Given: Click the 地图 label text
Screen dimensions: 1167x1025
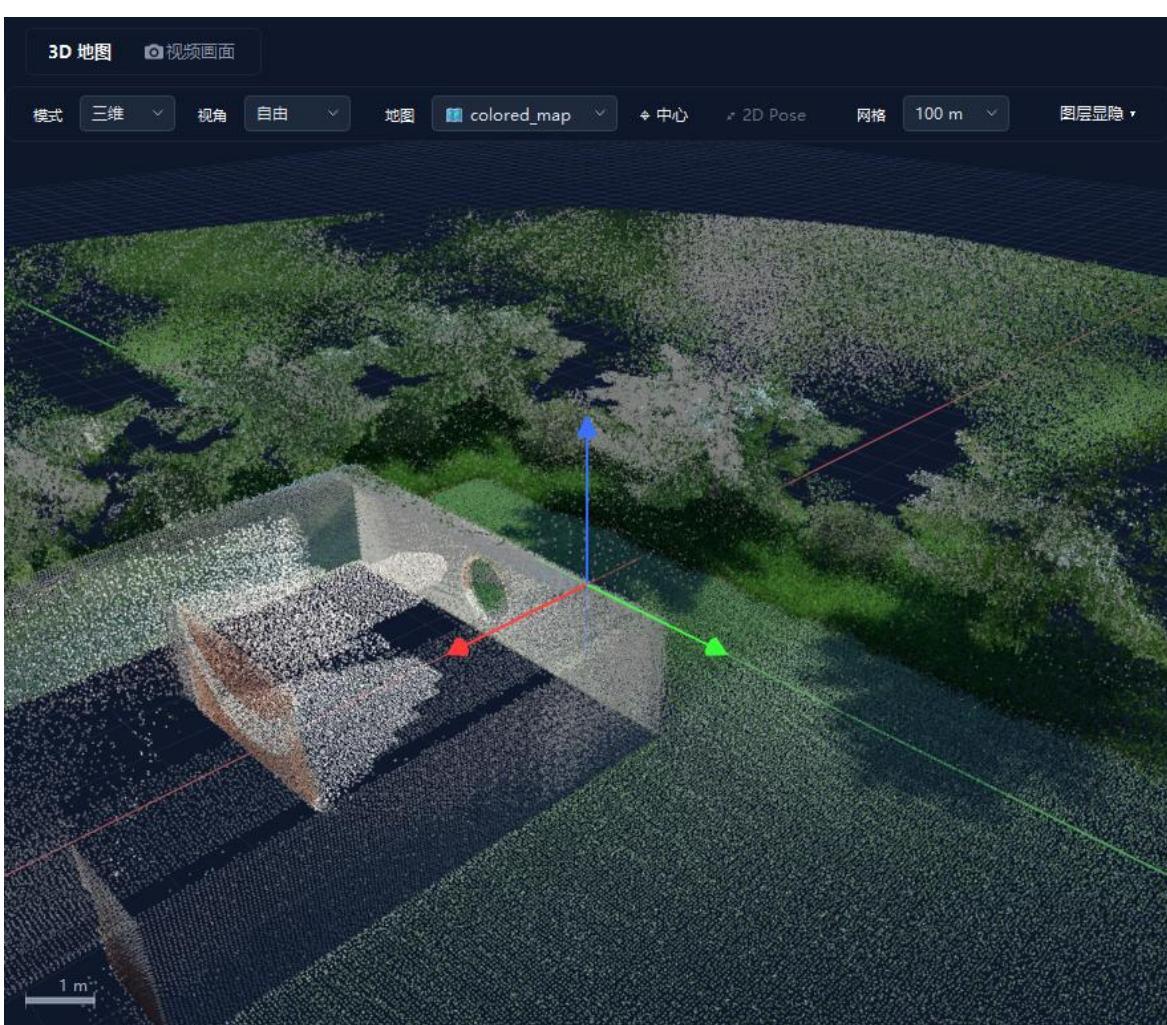Looking at the screenshot, I should (x=399, y=115).
